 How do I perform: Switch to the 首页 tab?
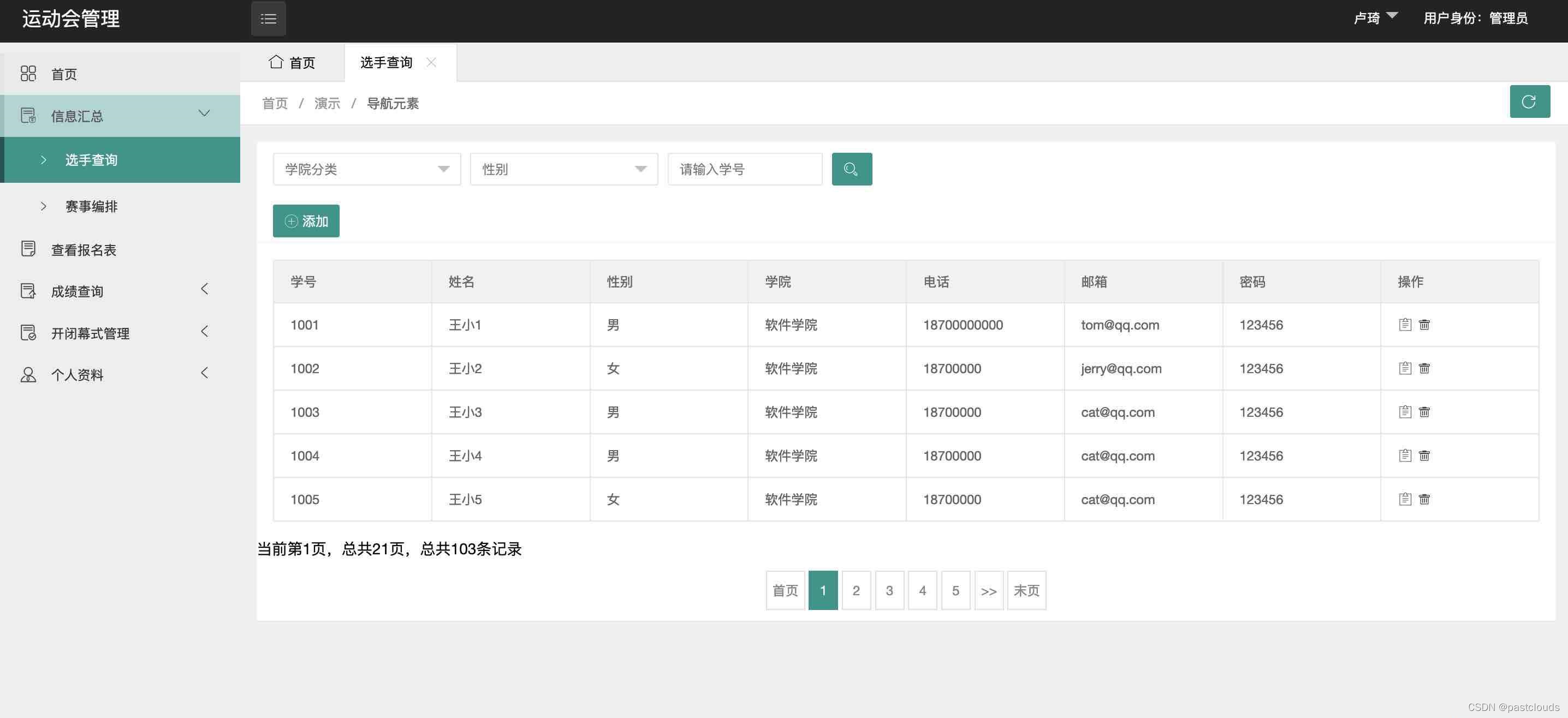click(x=293, y=63)
